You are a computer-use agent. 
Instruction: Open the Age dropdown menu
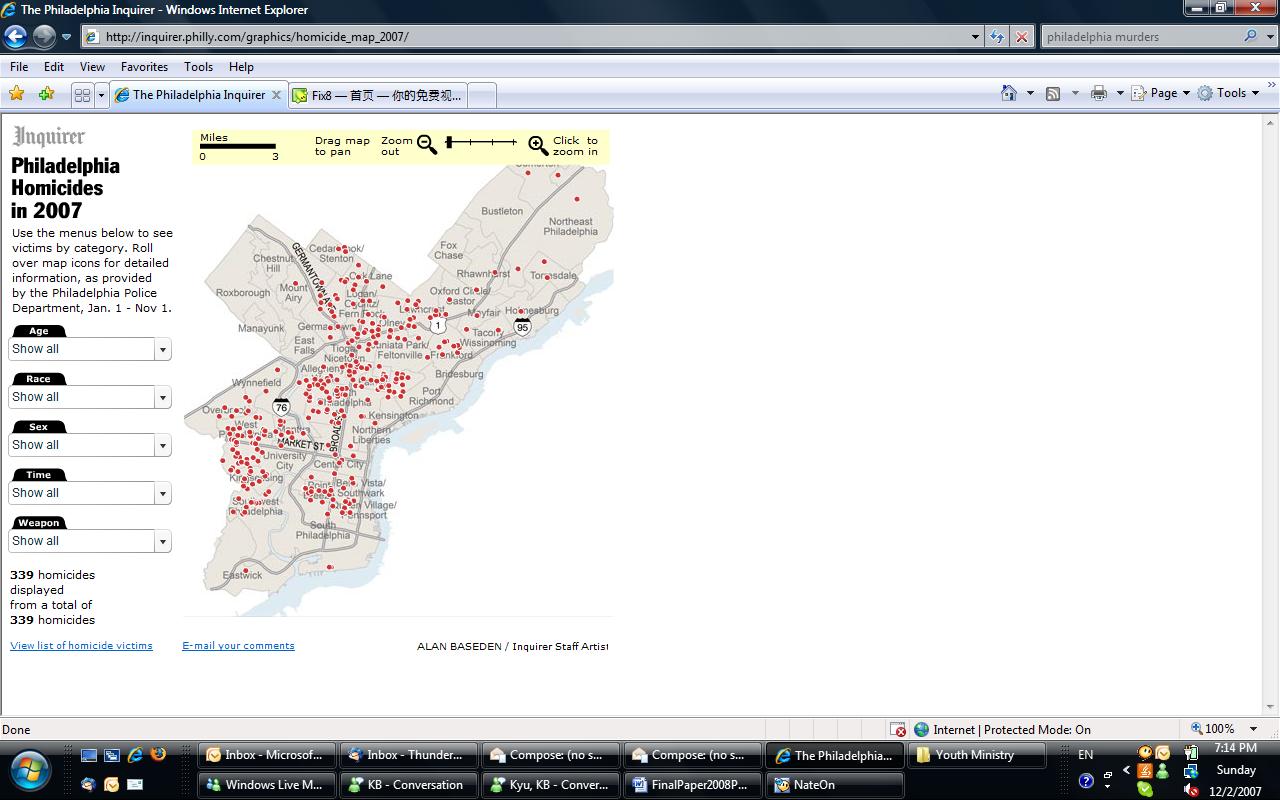pos(162,349)
